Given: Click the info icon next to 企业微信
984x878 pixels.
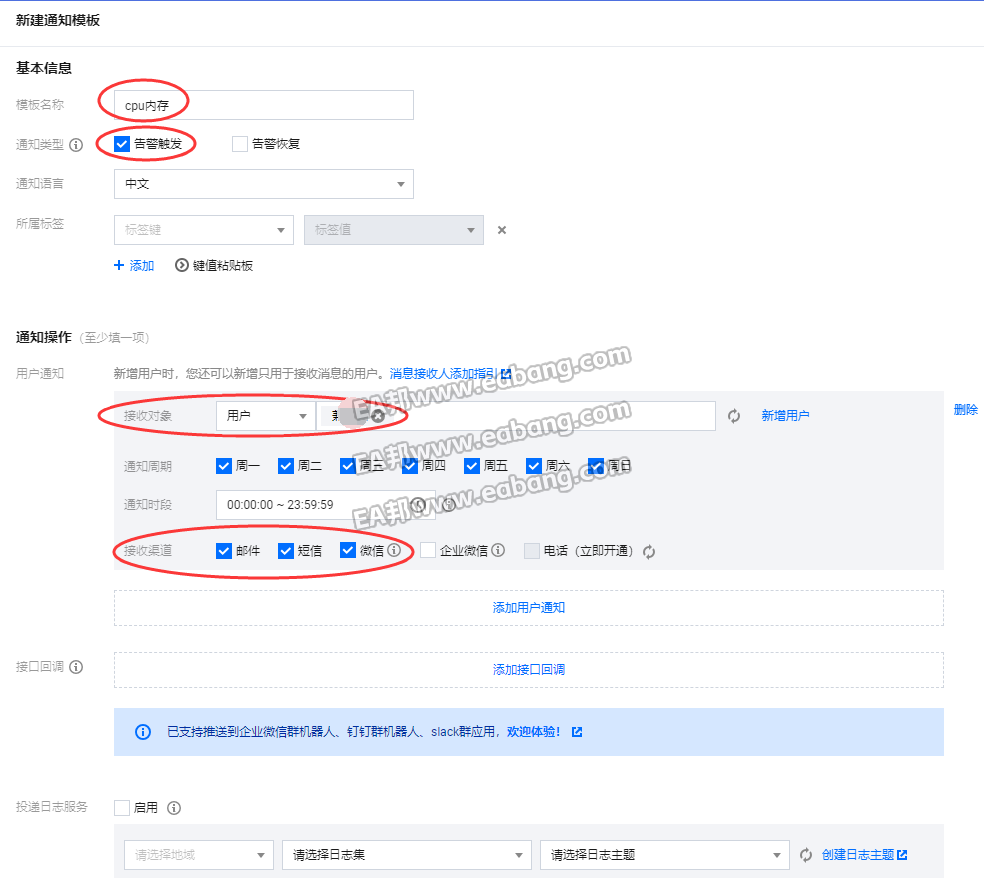Looking at the screenshot, I should click(x=498, y=550).
